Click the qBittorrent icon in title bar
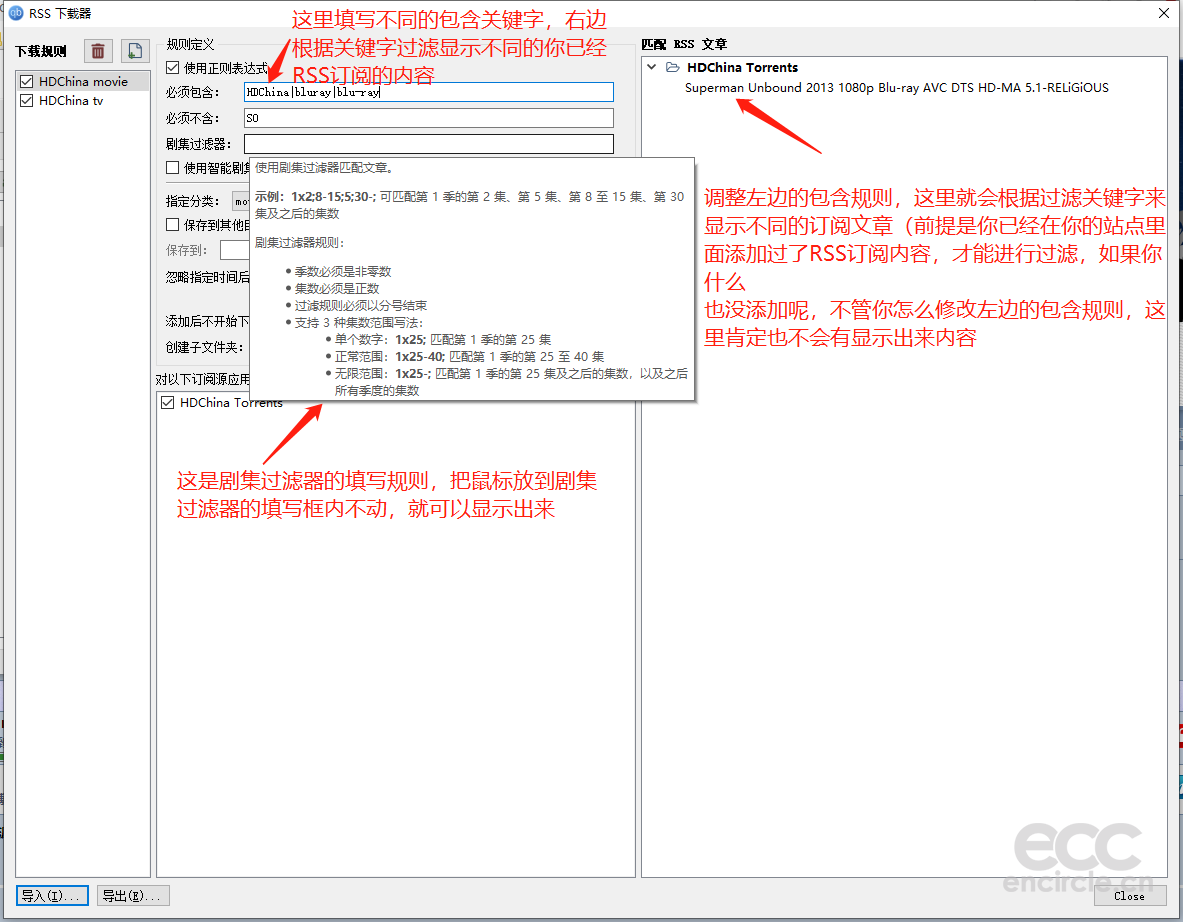This screenshot has width=1183, height=922. tap(15, 13)
